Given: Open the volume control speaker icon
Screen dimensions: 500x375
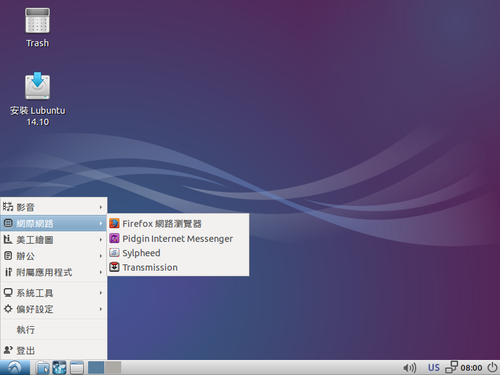Looking at the screenshot, I should pos(409,368).
